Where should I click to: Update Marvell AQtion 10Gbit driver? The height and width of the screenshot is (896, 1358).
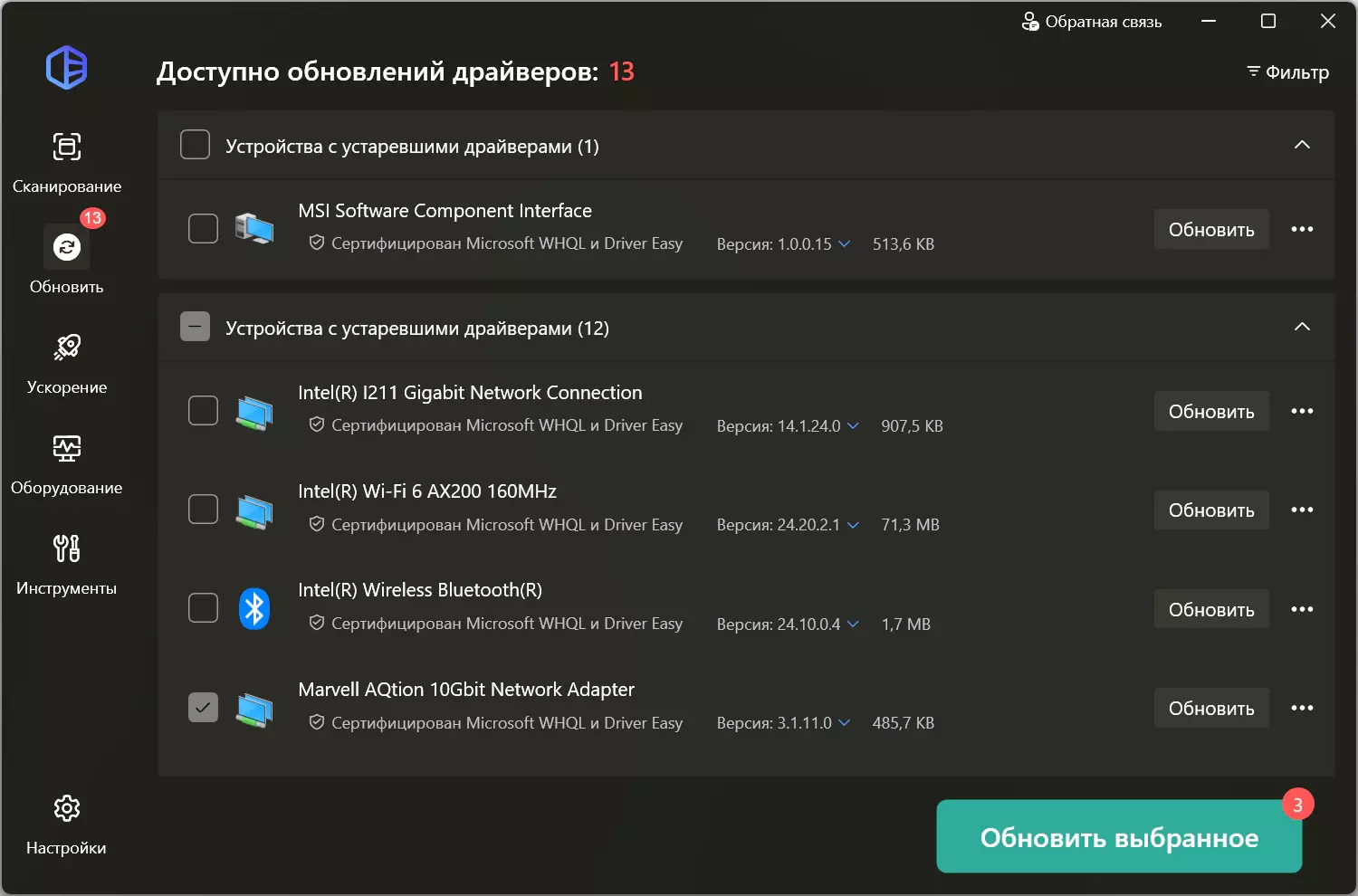tap(1211, 708)
